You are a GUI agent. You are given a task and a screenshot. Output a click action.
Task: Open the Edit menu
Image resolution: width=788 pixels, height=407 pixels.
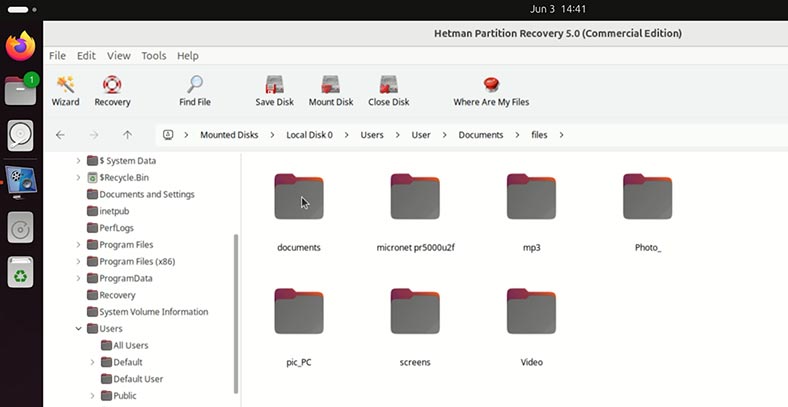tap(86, 56)
